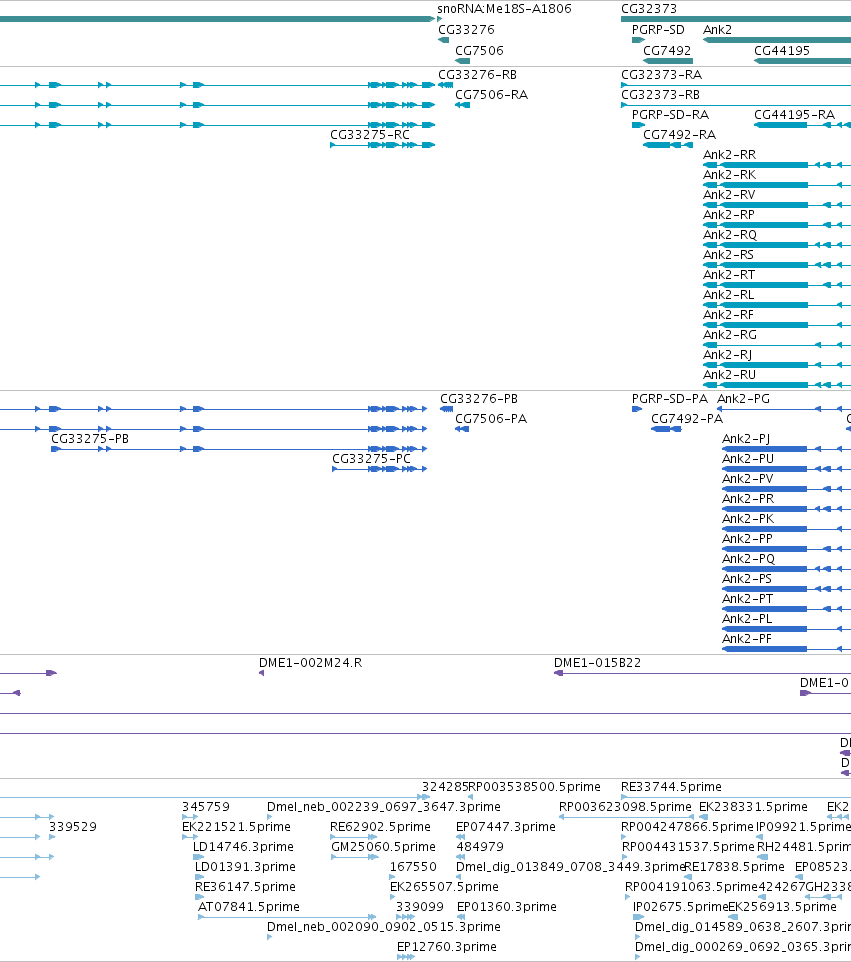This screenshot has height=962, width=851.
Task: Click protein label CG33275-PB
Action: pyautogui.click(x=90, y=439)
